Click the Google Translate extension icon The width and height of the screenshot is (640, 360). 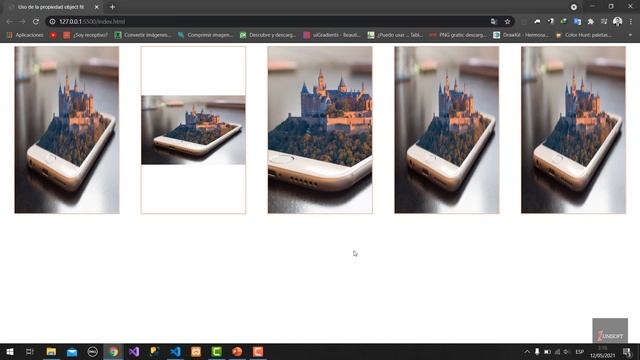pos(577,22)
